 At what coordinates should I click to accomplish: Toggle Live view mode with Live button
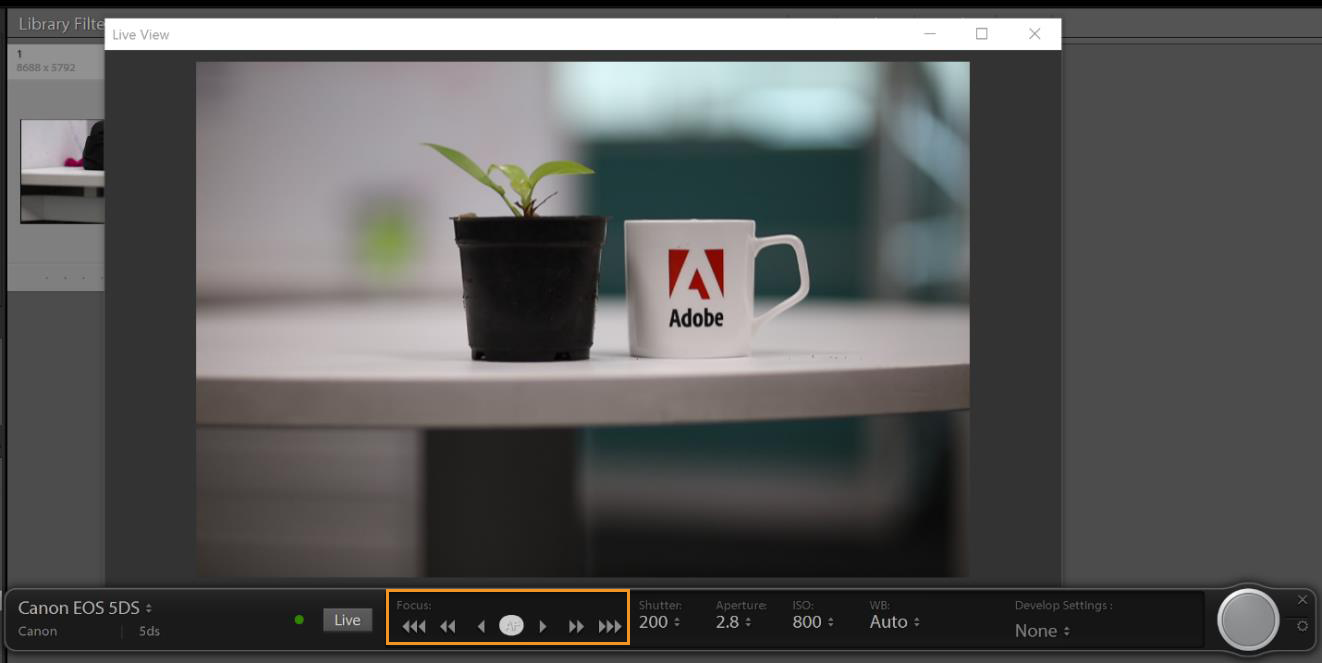tap(347, 620)
